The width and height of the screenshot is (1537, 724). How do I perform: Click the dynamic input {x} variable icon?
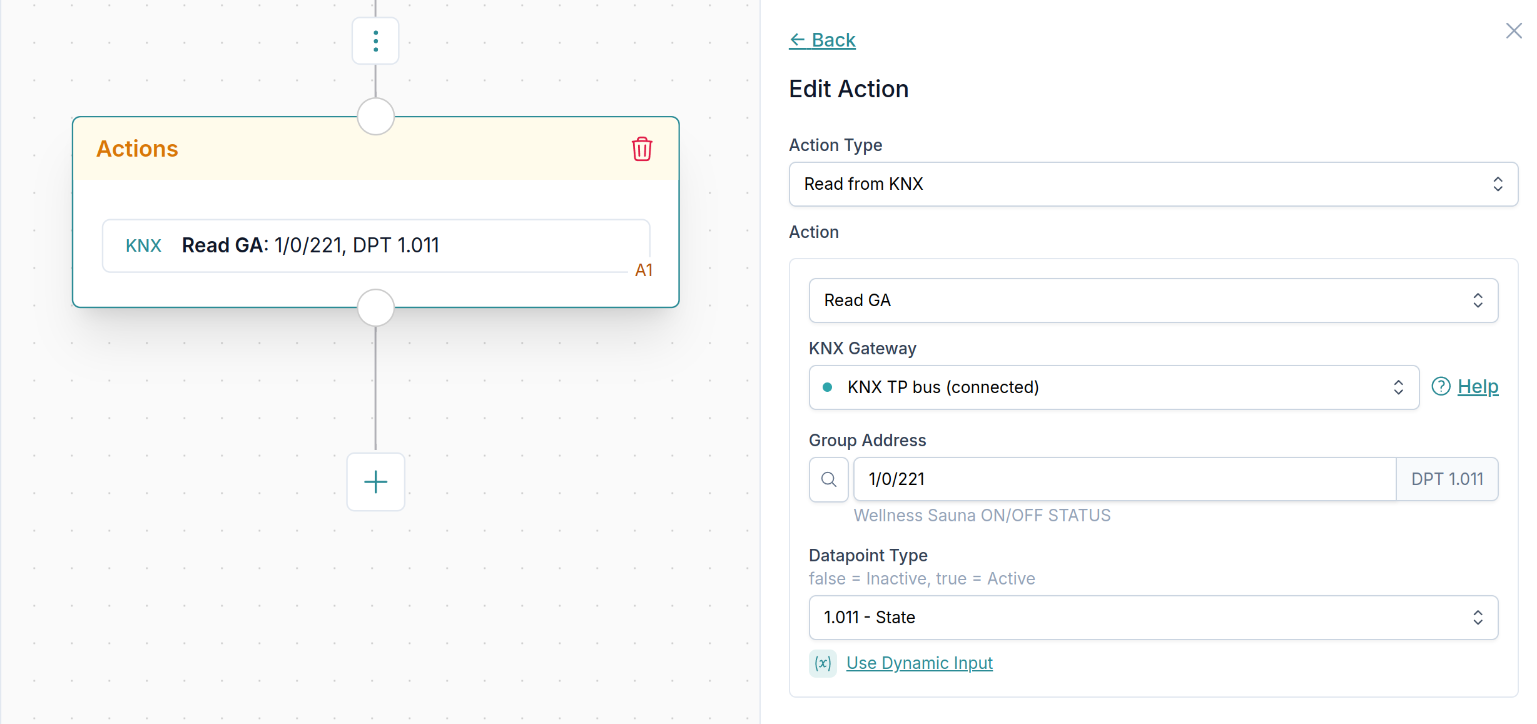point(823,663)
